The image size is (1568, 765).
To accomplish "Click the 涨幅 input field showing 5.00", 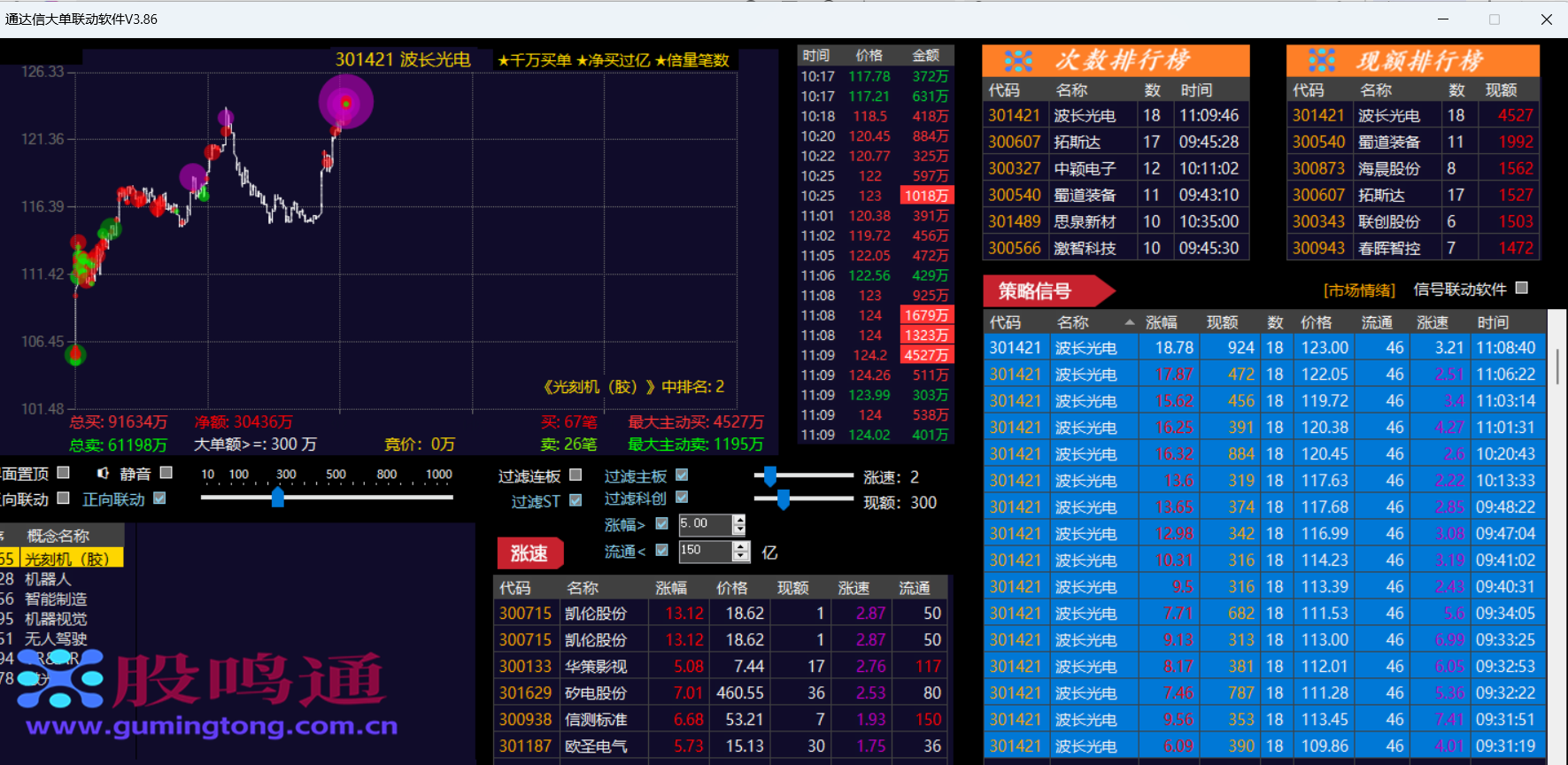I will click(706, 524).
